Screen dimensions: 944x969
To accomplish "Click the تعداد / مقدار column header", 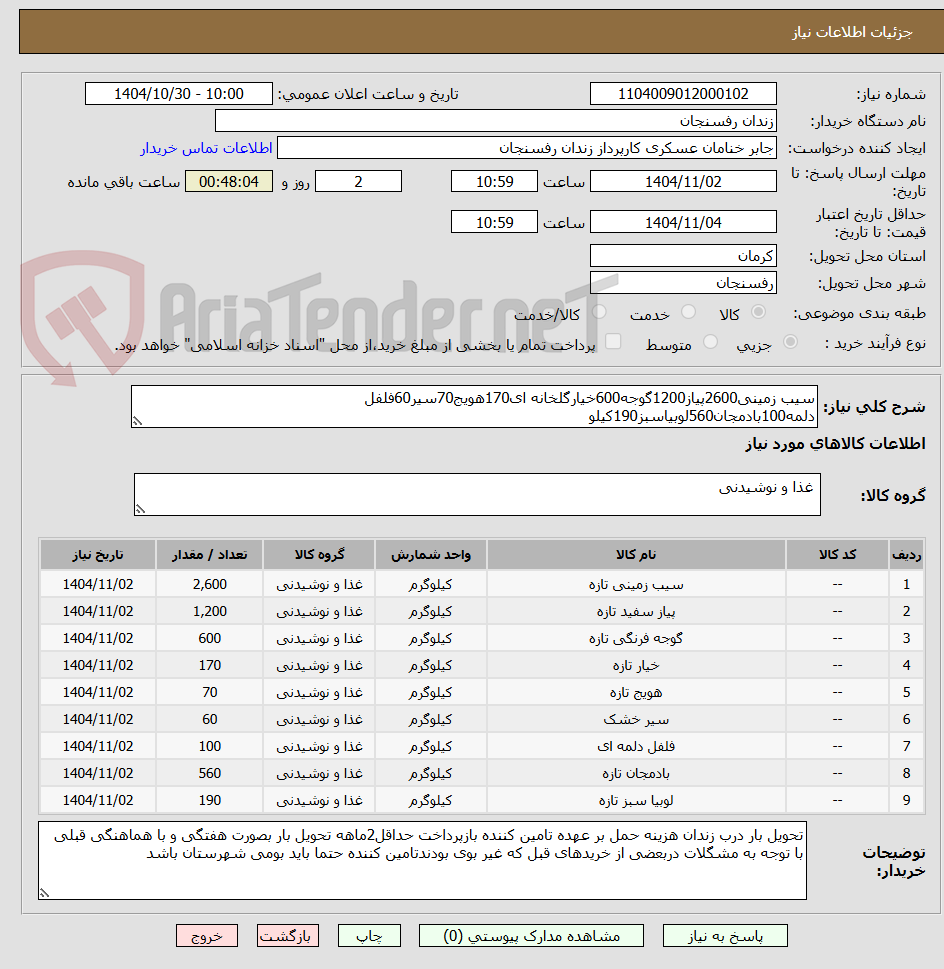I will [x=209, y=554].
